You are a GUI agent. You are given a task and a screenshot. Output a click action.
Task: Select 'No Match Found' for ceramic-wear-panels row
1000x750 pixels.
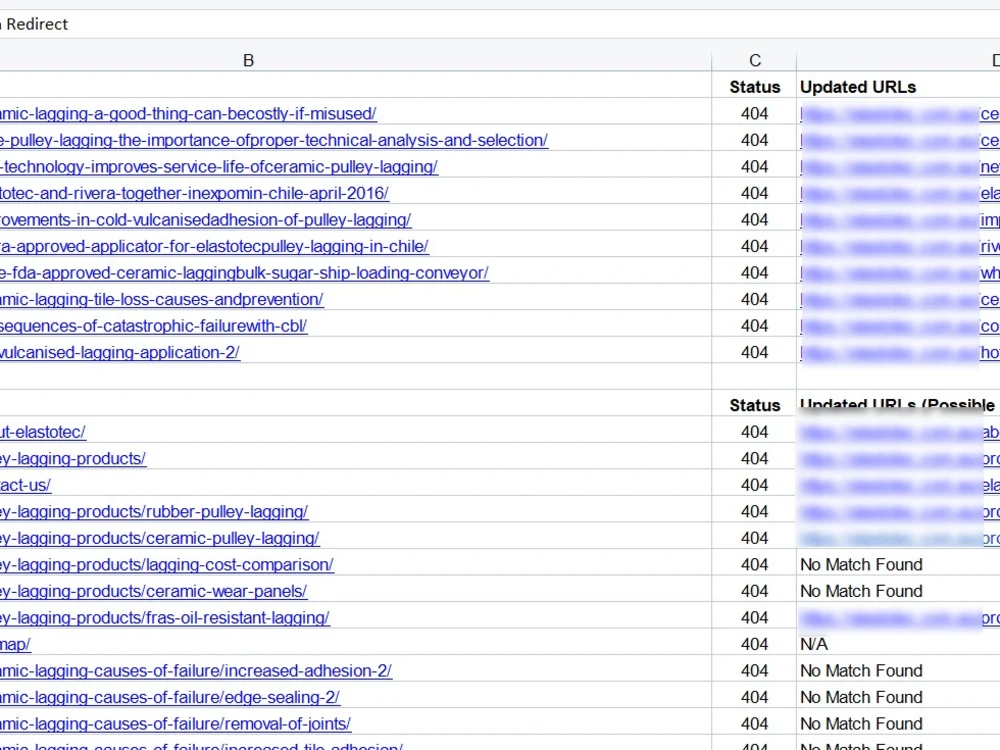pyautogui.click(x=862, y=592)
